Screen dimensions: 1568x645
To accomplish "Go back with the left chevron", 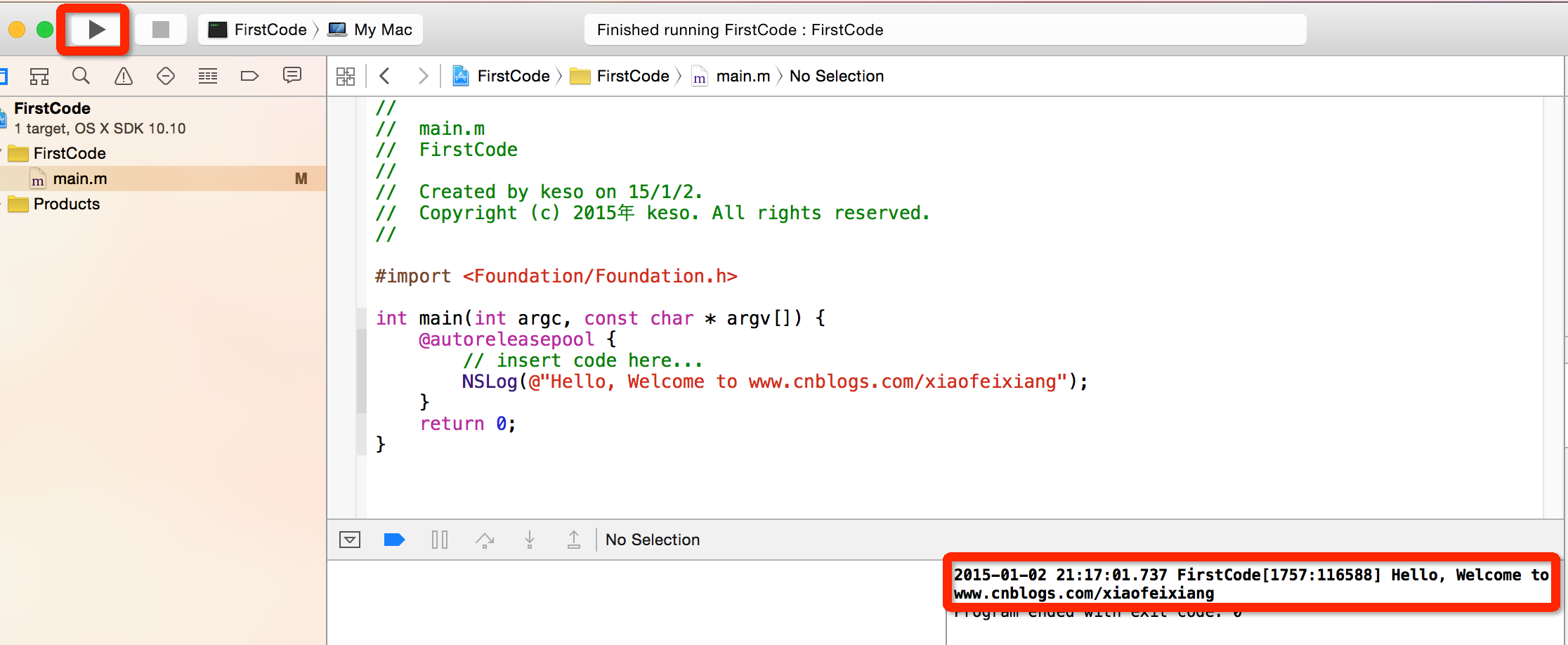I will click(x=385, y=76).
